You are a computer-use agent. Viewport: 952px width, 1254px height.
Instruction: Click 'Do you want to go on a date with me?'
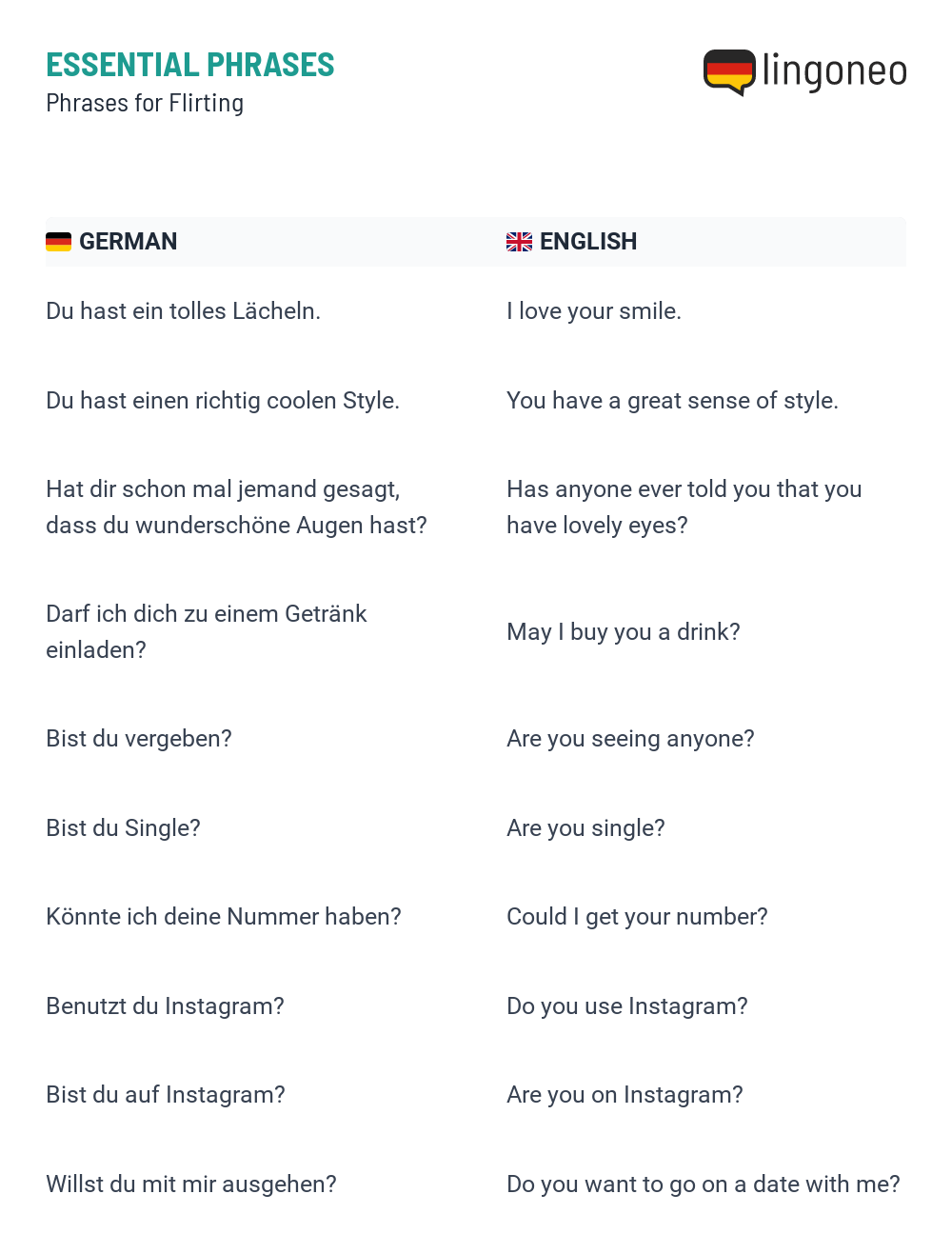coord(704,1184)
